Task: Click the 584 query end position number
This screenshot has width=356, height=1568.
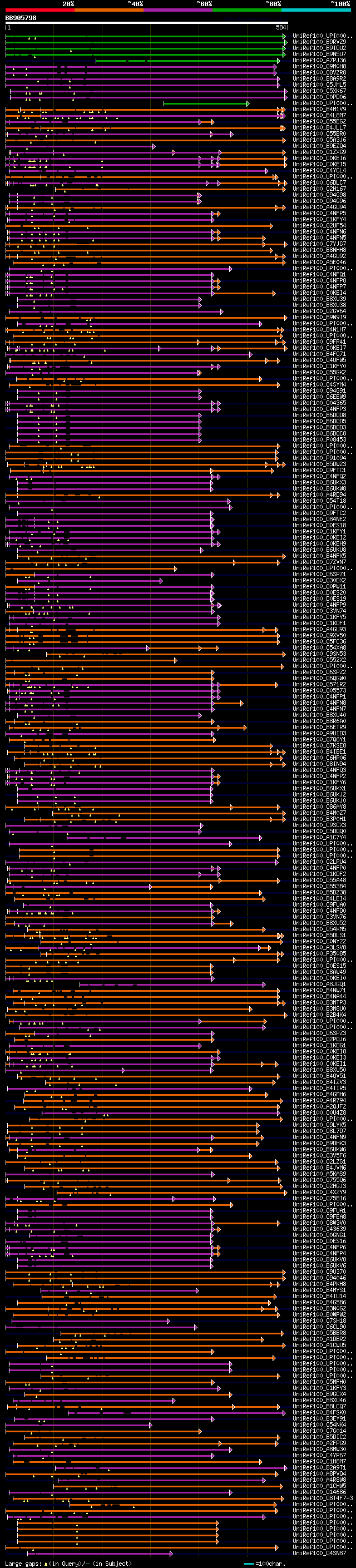Action: [280, 27]
